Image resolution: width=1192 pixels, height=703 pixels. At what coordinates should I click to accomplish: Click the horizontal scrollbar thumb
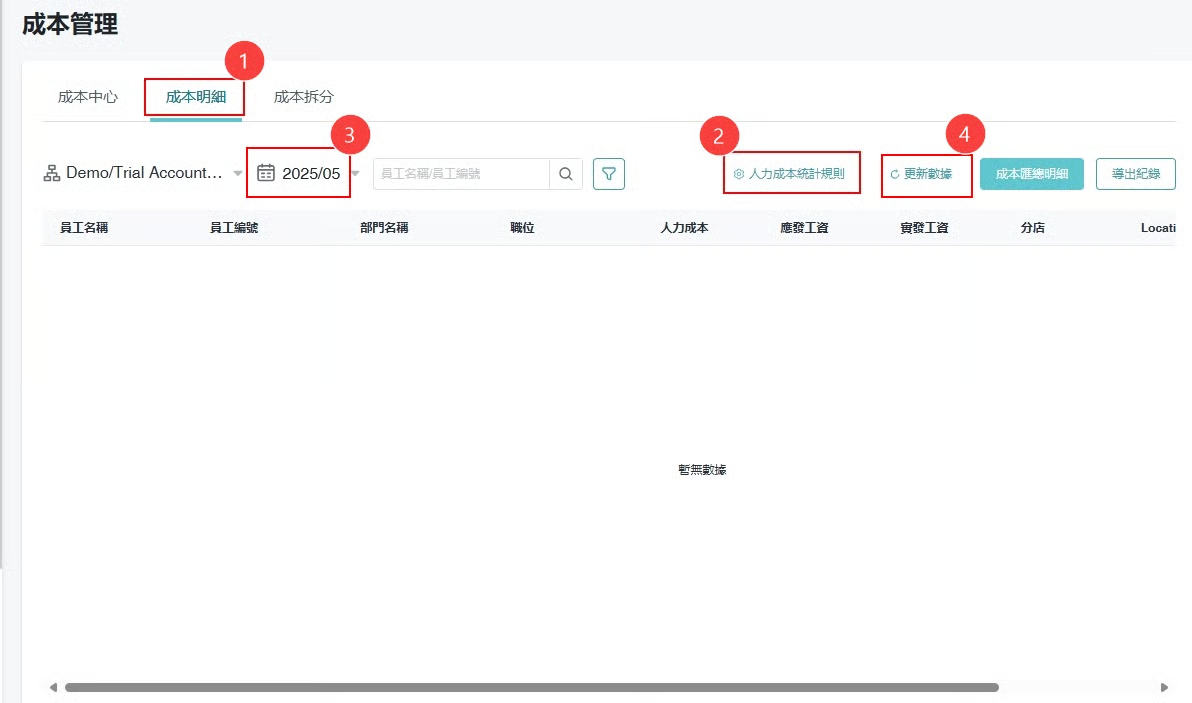531,688
